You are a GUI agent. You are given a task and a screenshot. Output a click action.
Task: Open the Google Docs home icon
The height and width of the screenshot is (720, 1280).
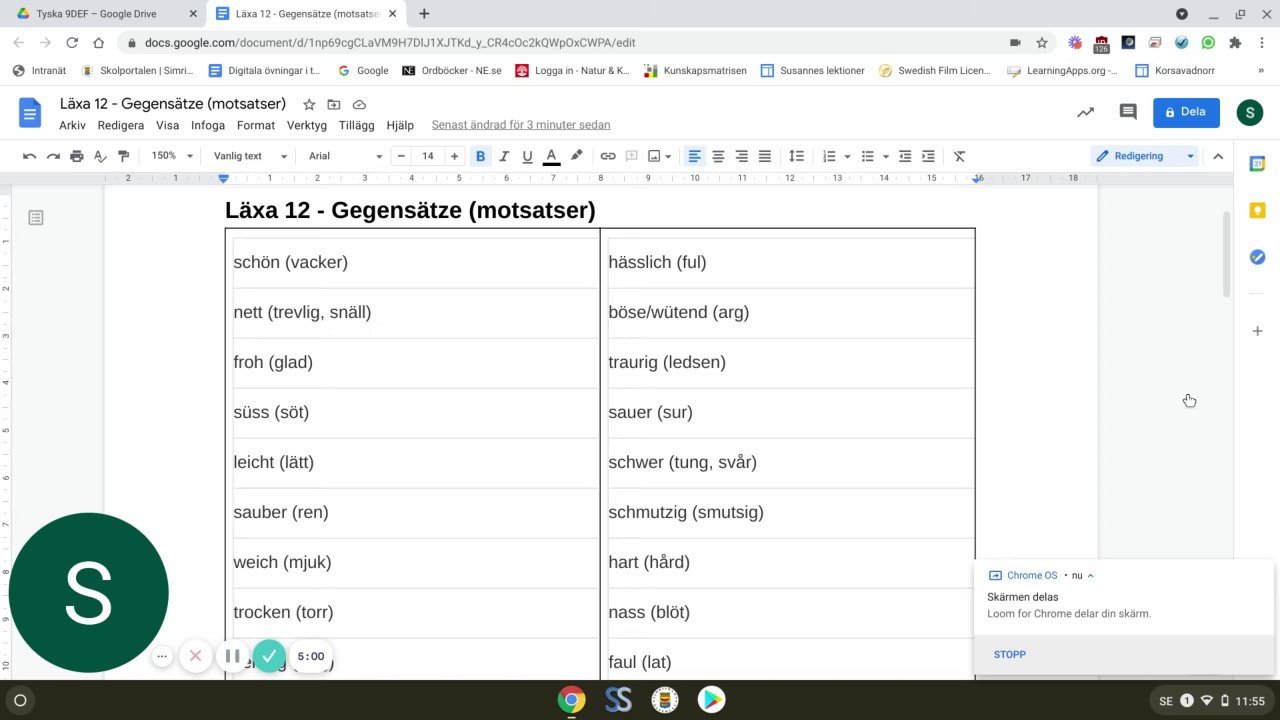30,113
